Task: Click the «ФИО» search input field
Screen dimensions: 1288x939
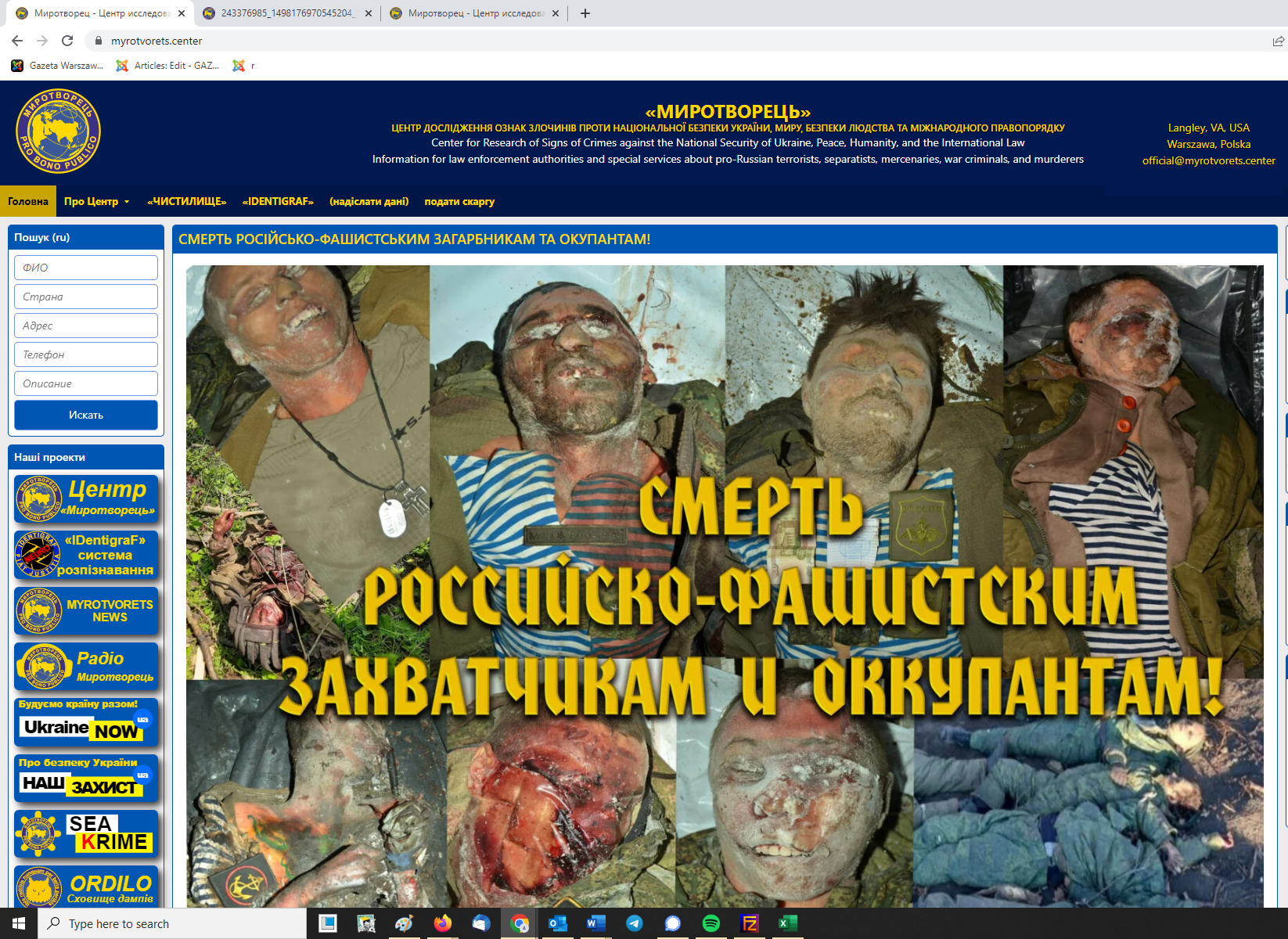Action: click(86, 268)
